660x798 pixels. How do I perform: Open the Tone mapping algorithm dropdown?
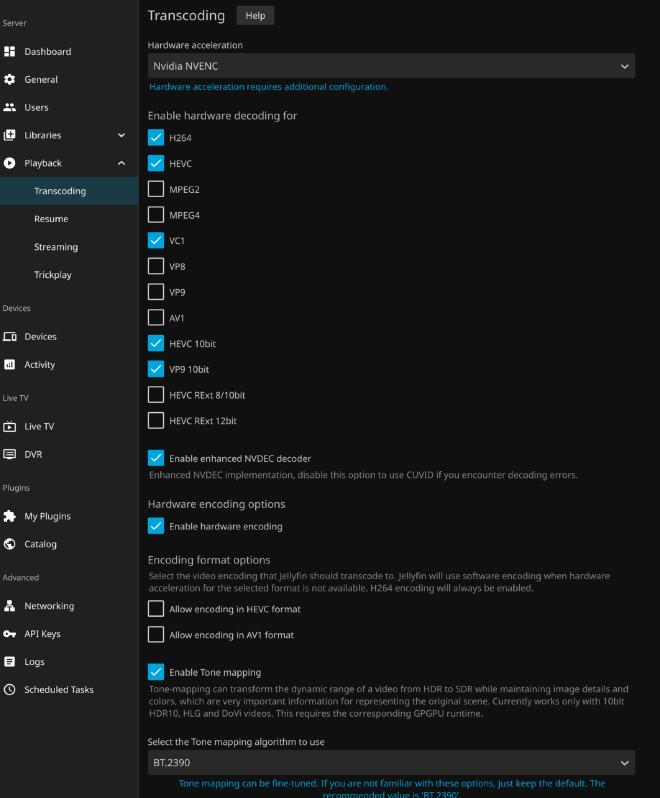[391, 763]
